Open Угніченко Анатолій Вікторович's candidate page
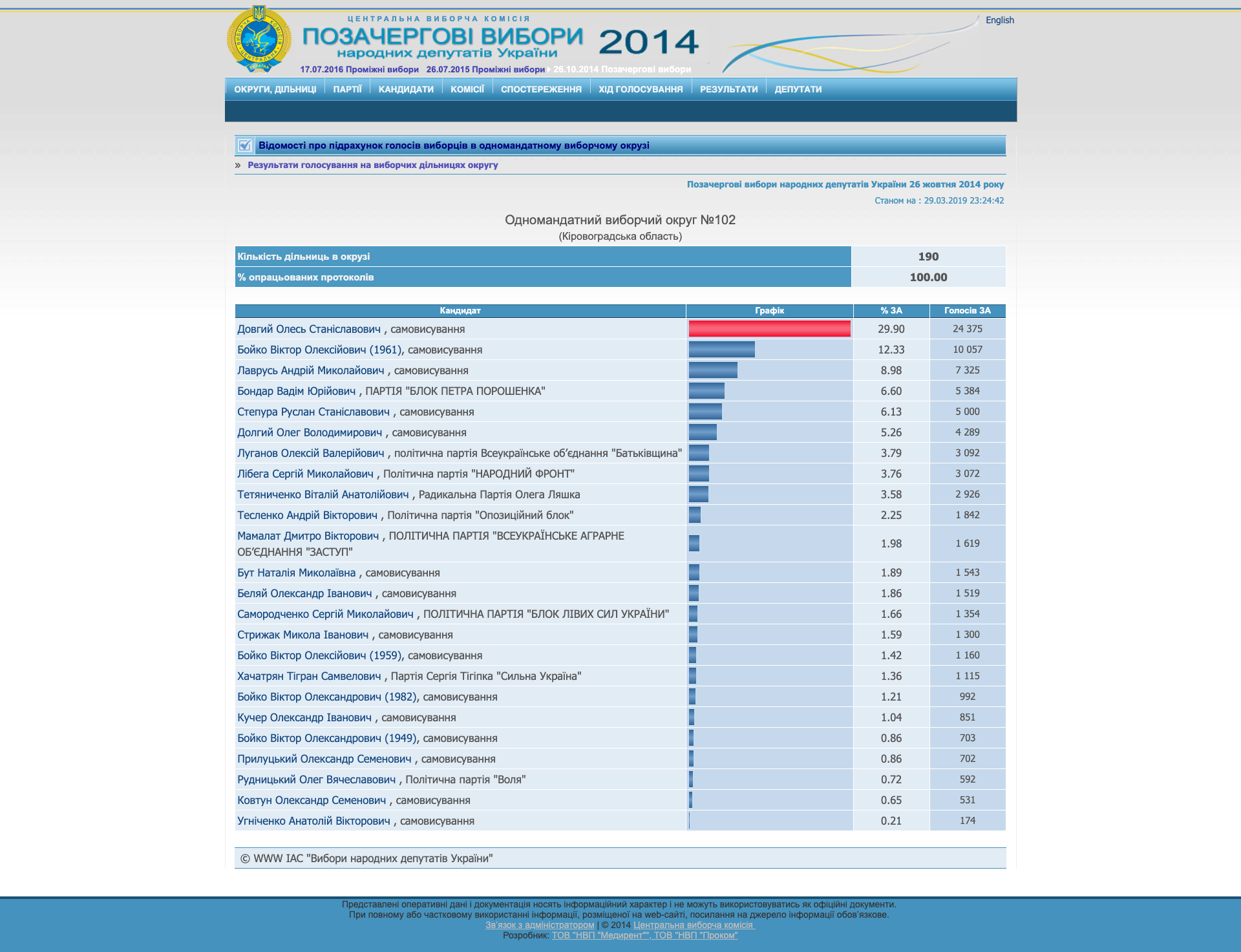This screenshot has height=952, width=1241. [313, 821]
